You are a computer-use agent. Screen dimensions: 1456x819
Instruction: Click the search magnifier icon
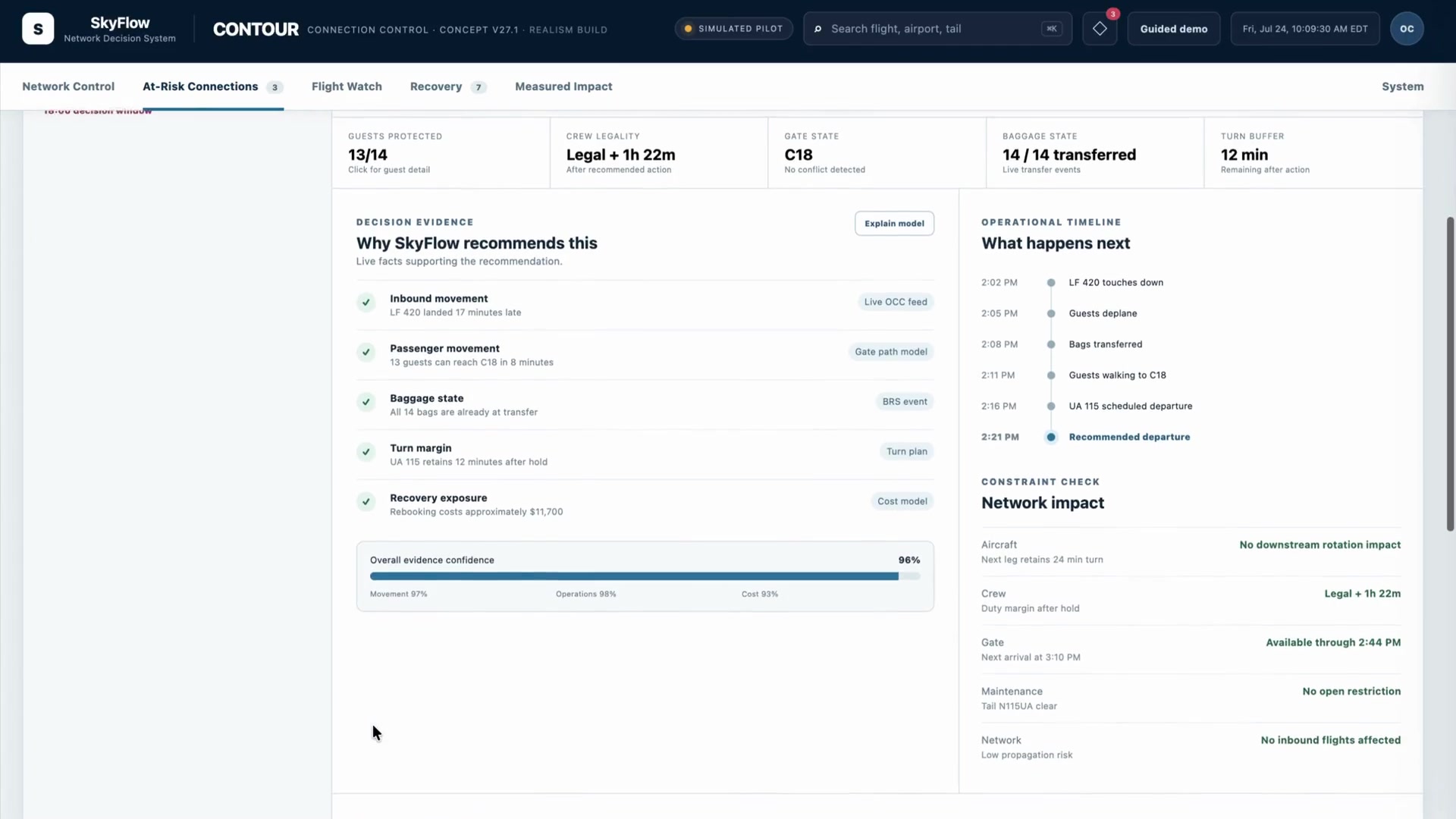click(x=817, y=29)
